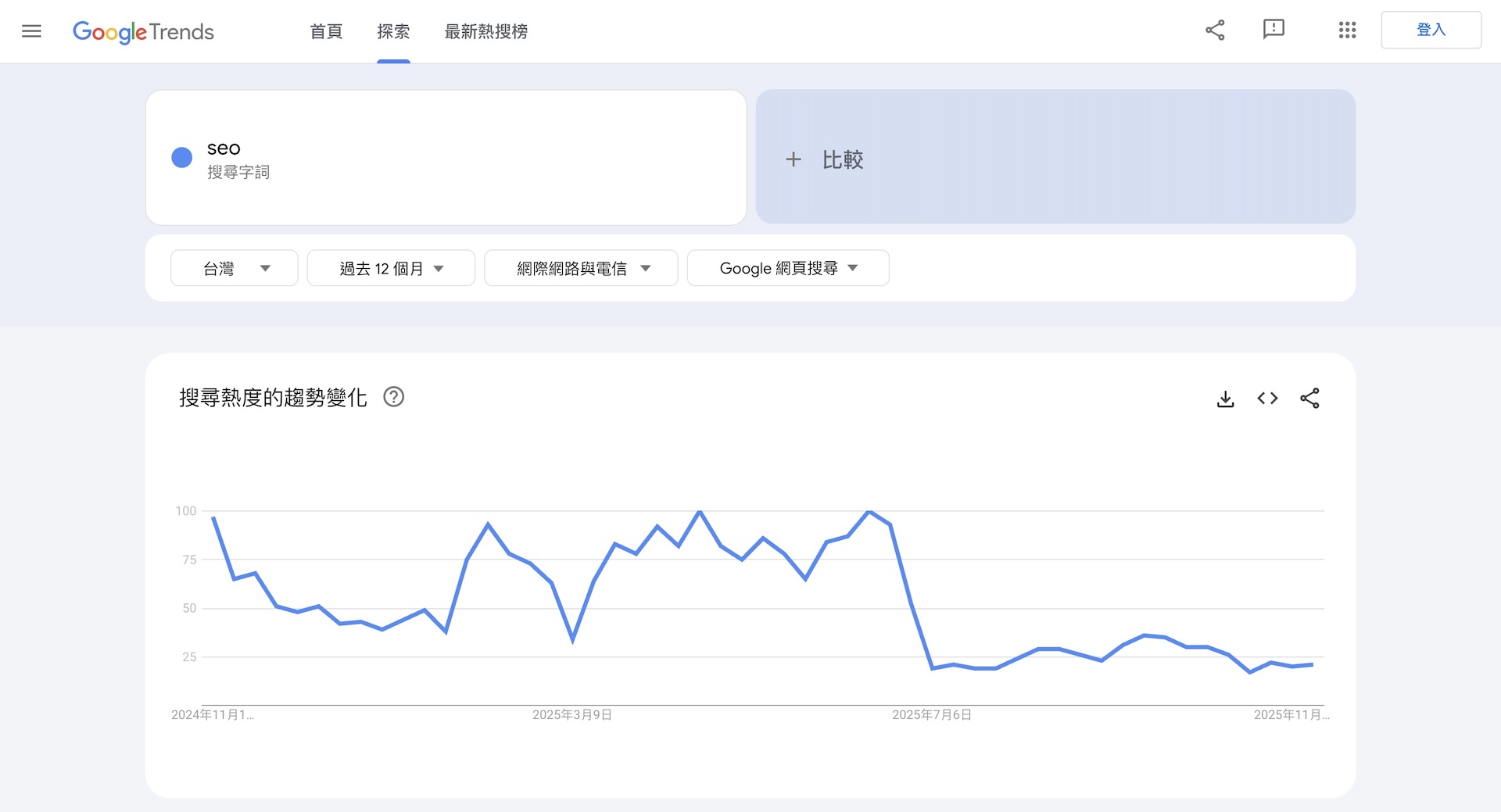The height and width of the screenshot is (812, 1501).
Task: Click the share icon in top header
Action: 1214,30
